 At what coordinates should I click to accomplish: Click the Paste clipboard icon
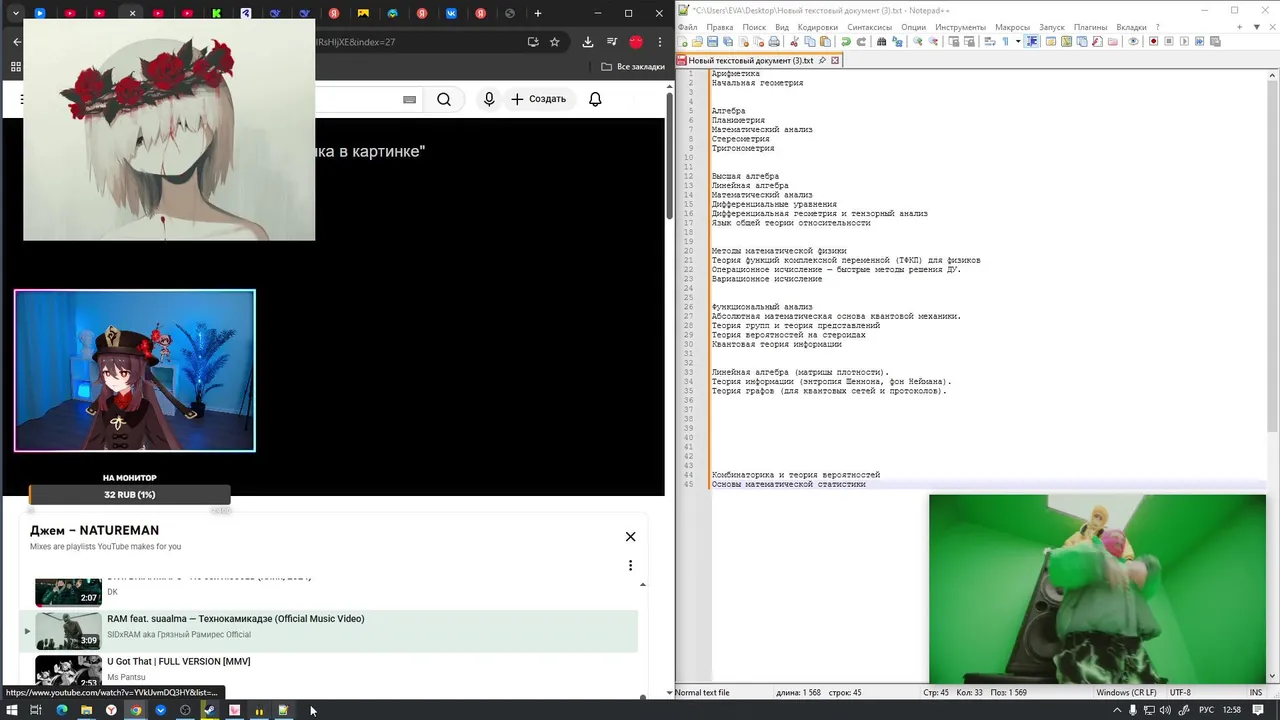pyautogui.click(x=825, y=41)
